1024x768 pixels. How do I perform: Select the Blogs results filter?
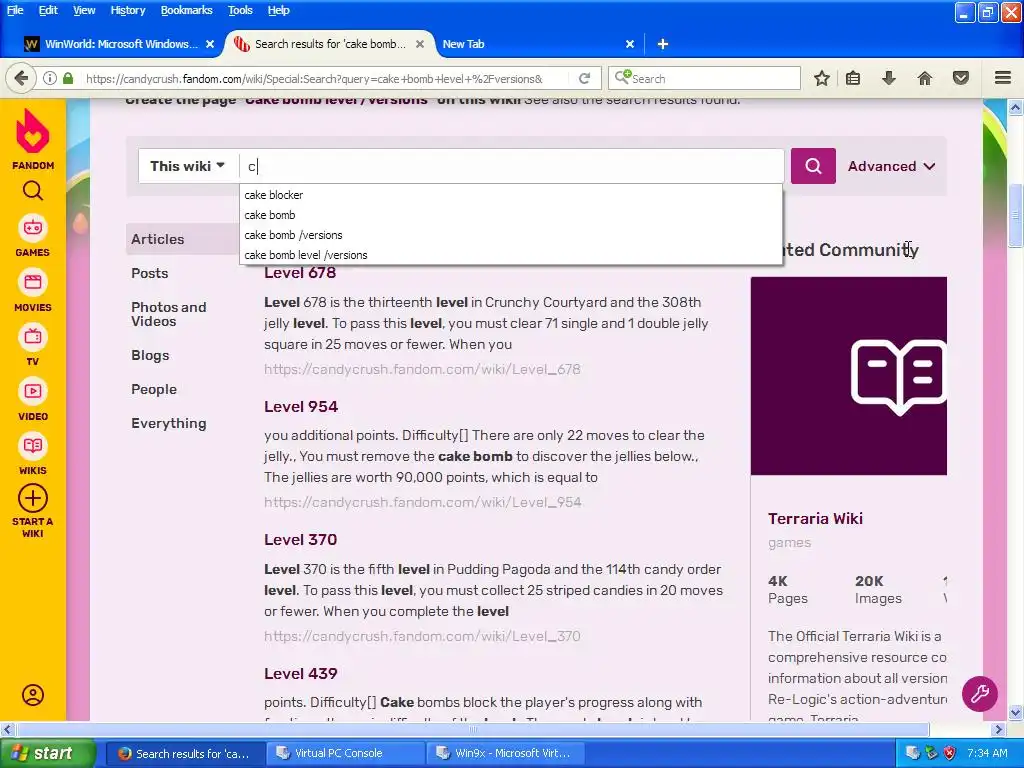point(150,355)
